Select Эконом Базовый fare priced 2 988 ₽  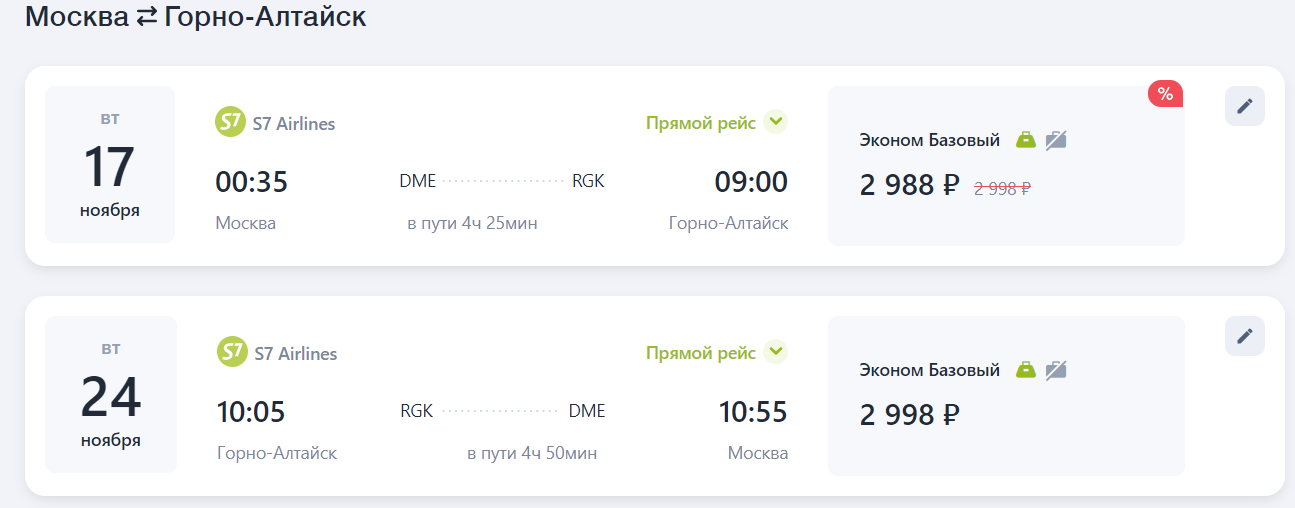click(1006, 166)
